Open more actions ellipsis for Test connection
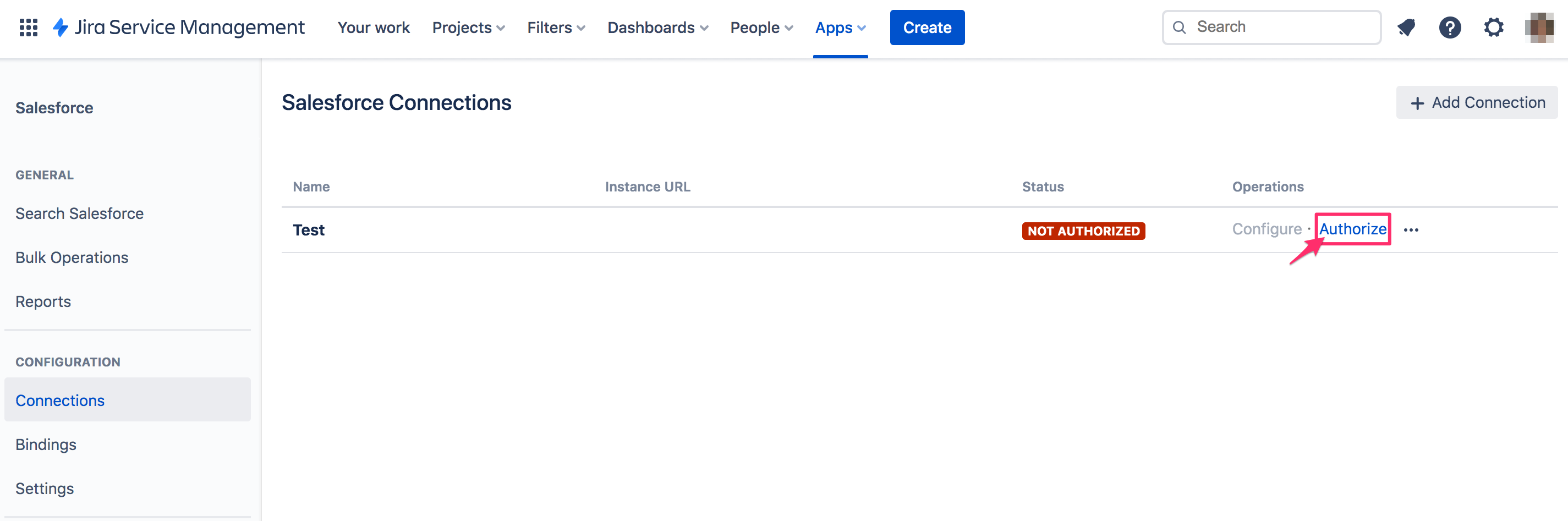This screenshot has height=521, width=1568. [1411, 230]
